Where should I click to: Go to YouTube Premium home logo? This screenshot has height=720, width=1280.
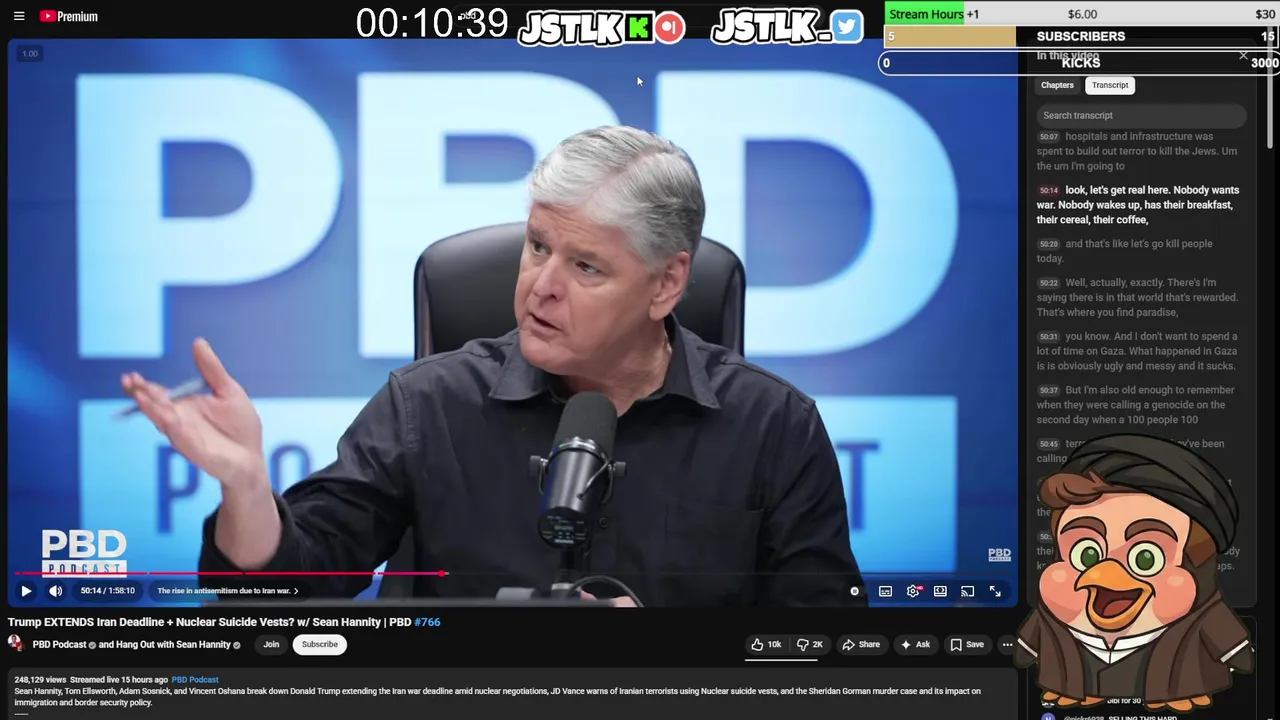(69, 16)
